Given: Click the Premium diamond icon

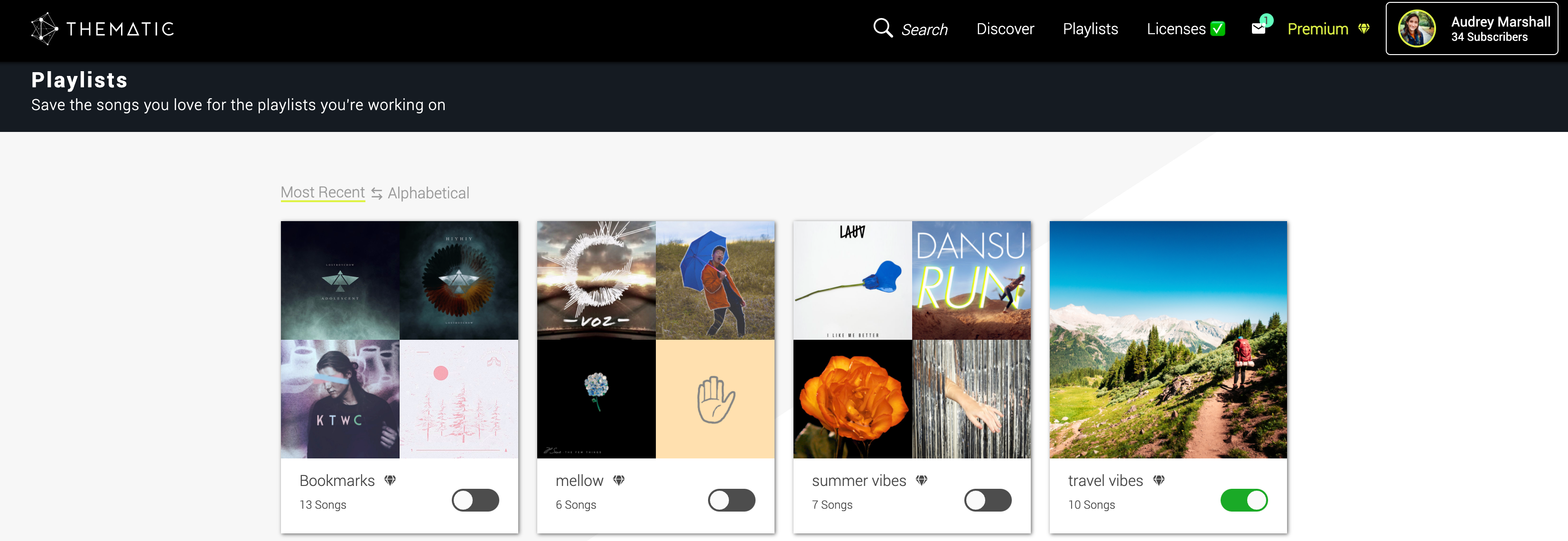Looking at the screenshot, I should (x=1364, y=28).
